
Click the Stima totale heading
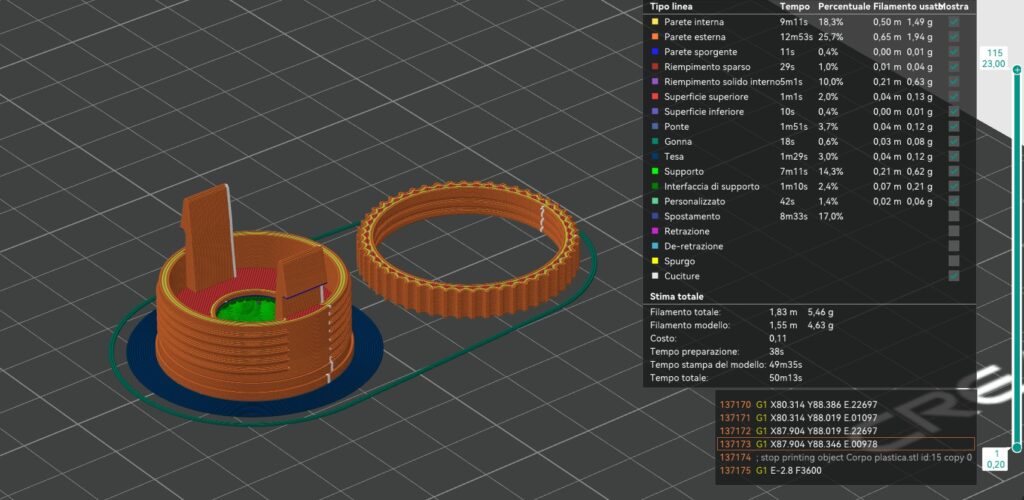(x=677, y=297)
